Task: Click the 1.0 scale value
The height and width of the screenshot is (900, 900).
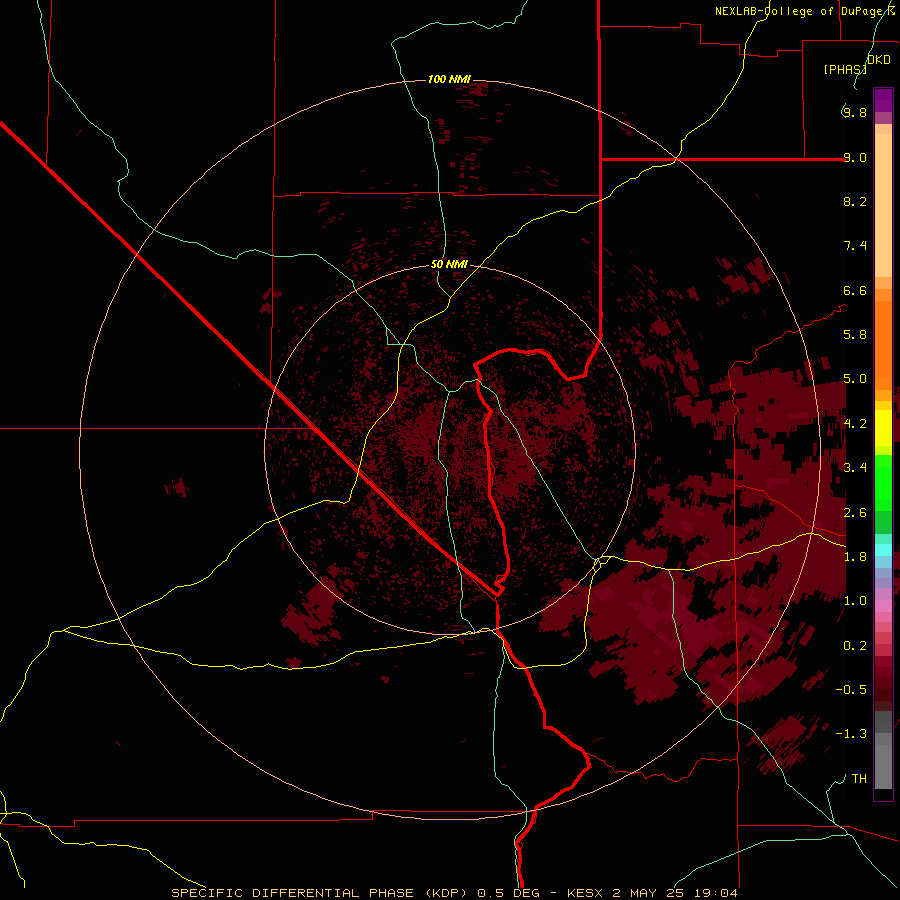Action: 855,601
